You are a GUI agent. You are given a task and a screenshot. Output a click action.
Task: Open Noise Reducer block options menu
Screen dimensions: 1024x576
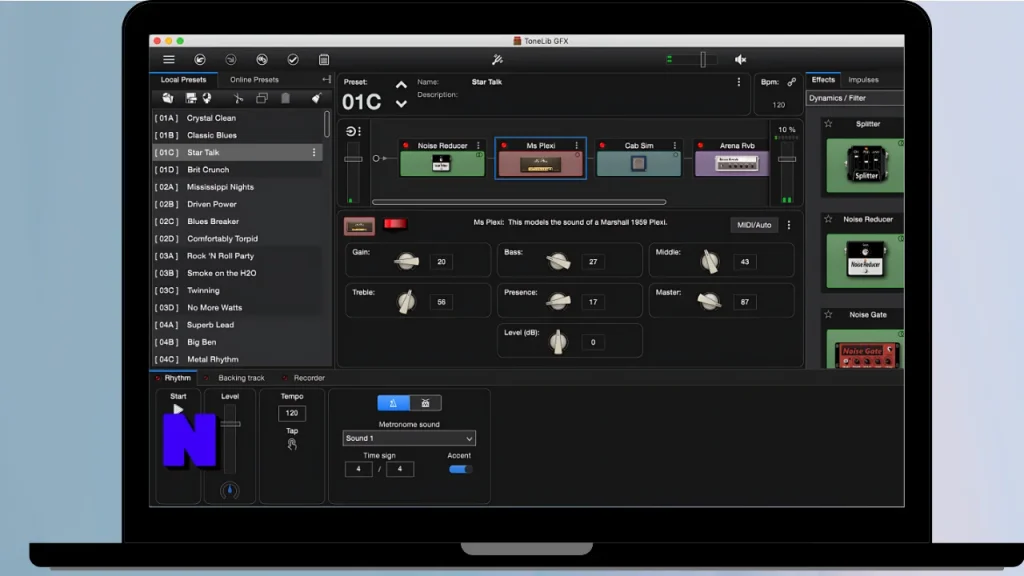478,146
